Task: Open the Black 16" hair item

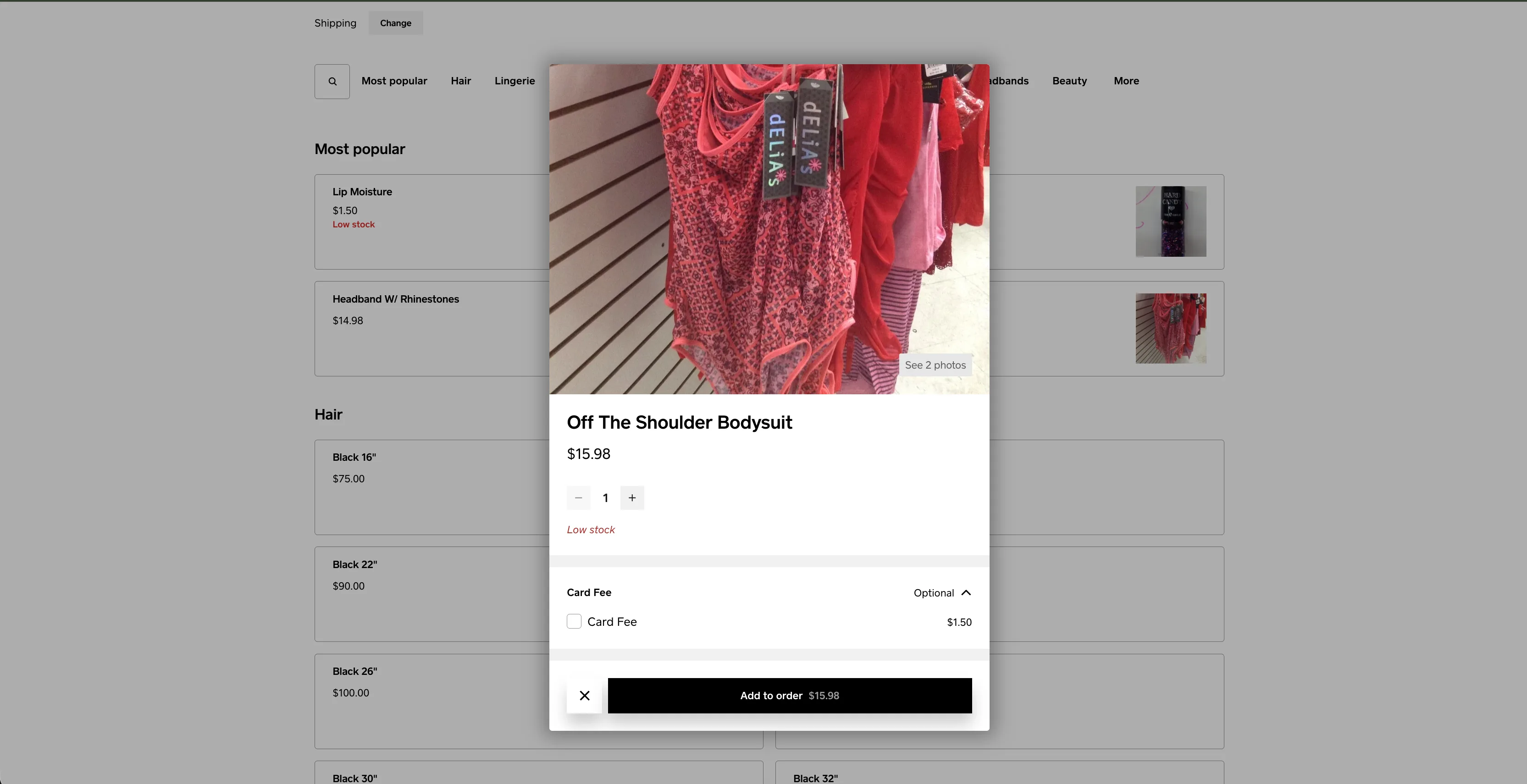Action: [432, 487]
